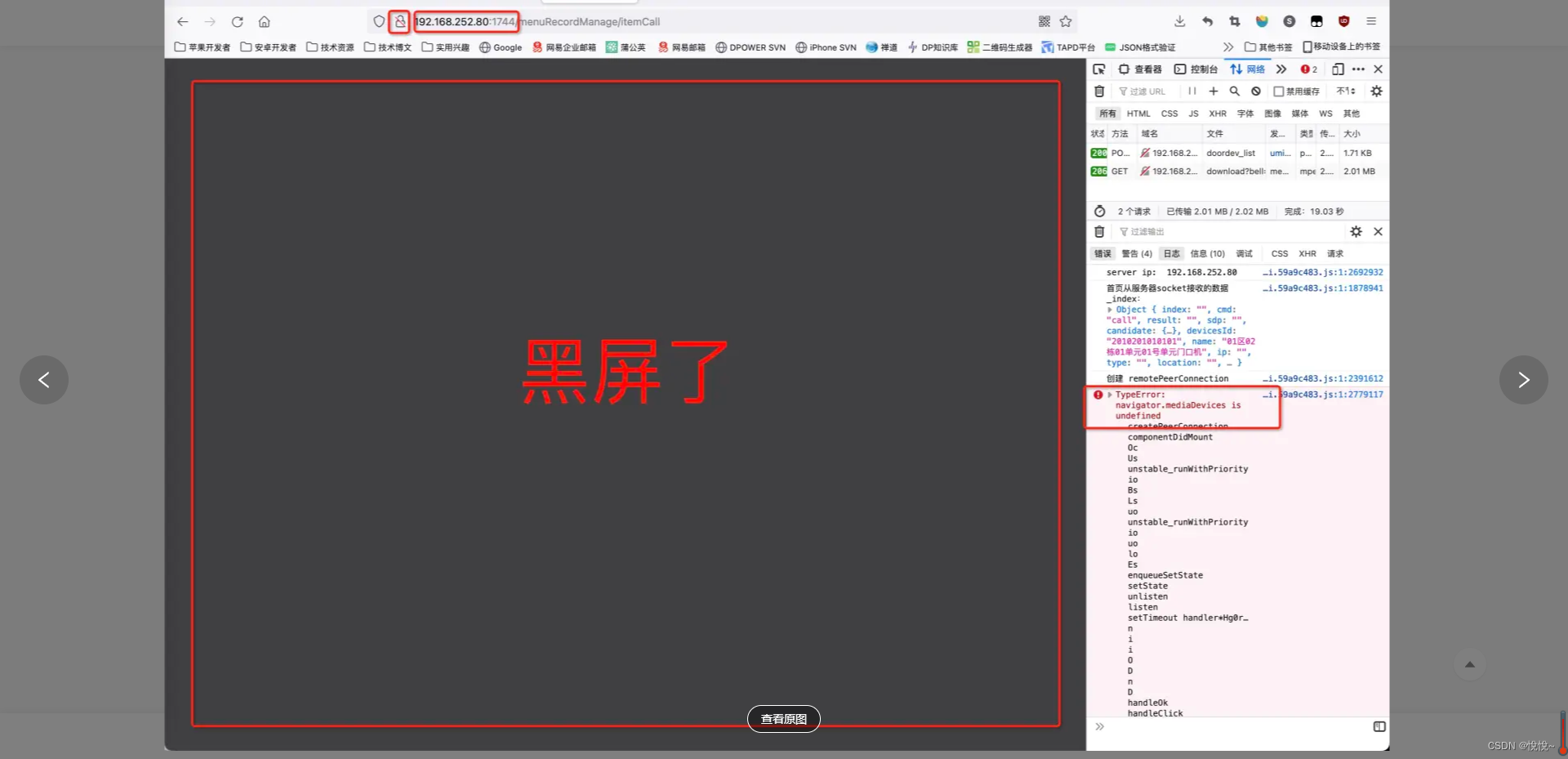Clear the network request list with trash icon
This screenshot has width=1568, height=759.
click(1098, 91)
